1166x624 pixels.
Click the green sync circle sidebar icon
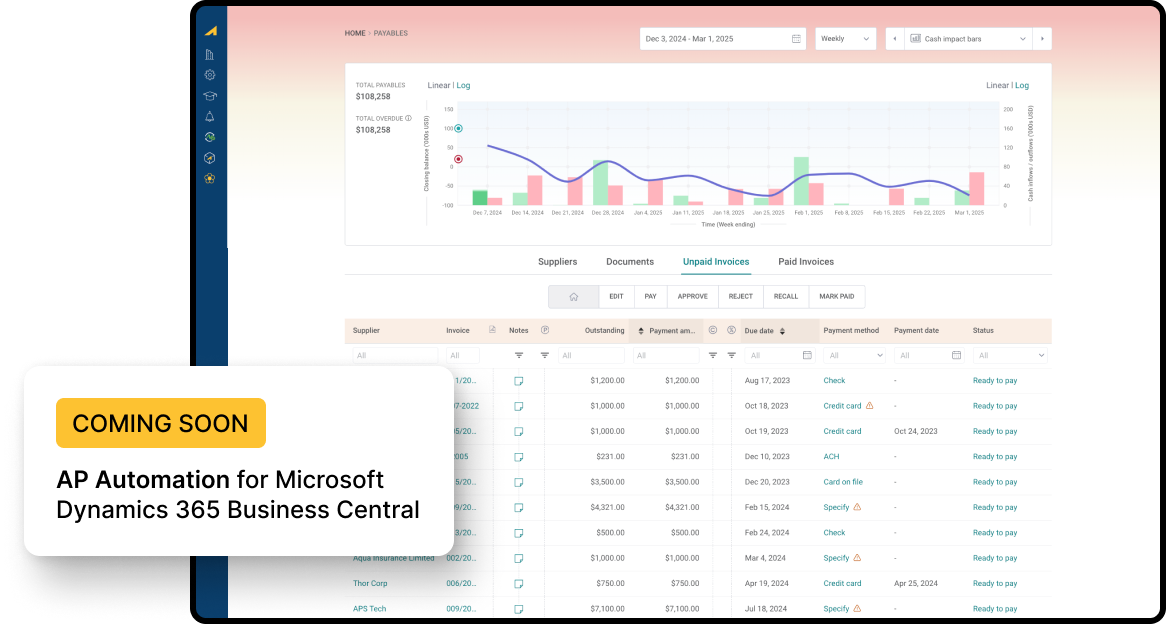(x=210, y=137)
